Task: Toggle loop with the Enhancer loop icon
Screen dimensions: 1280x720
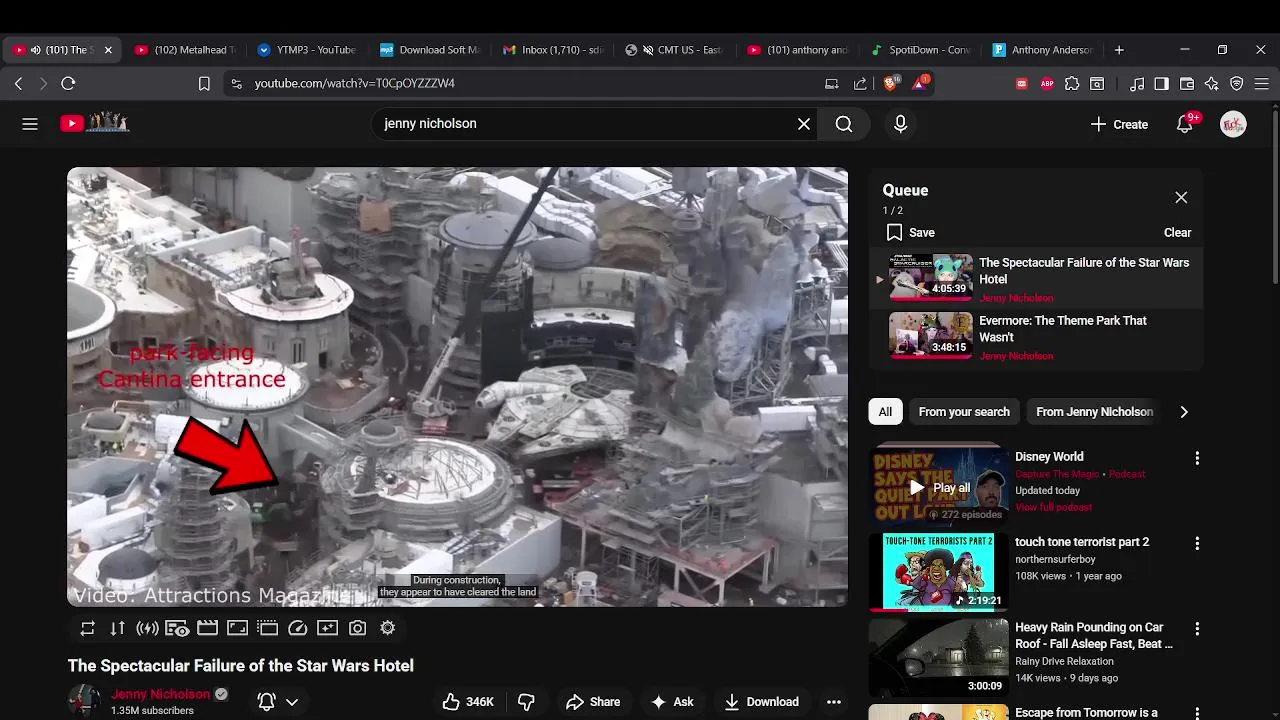Action: [88, 628]
